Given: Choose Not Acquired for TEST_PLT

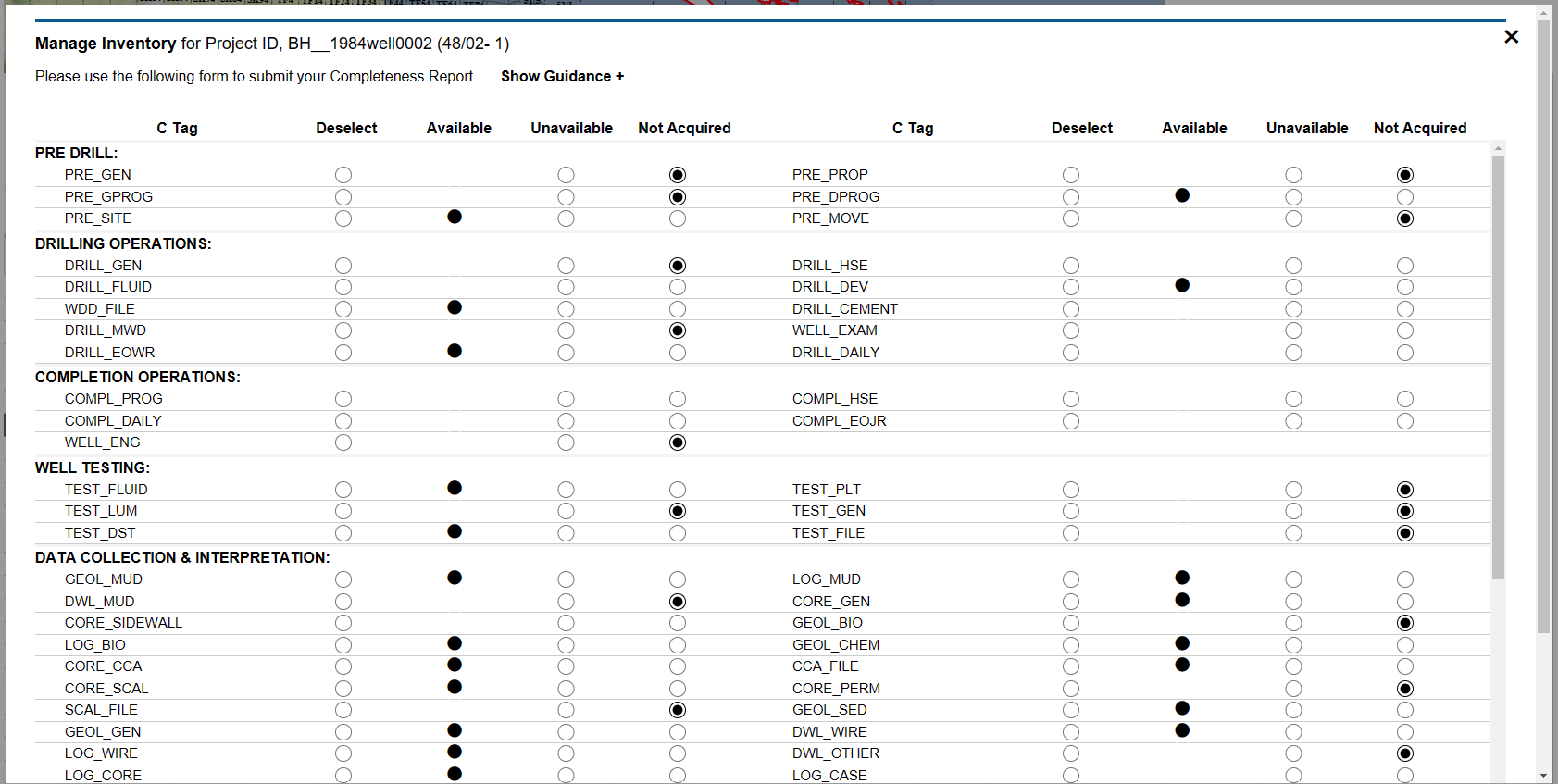Looking at the screenshot, I should [x=1405, y=490].
